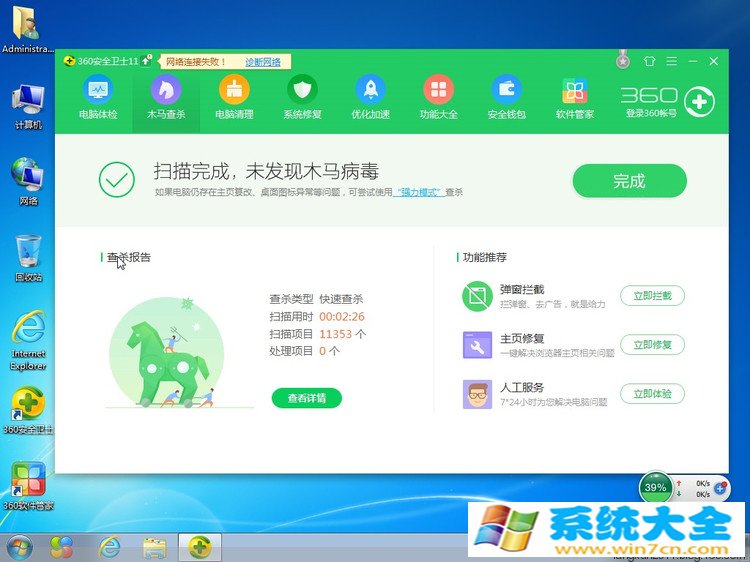The image size is (750, 562).
Task: Select 360软件管家 desktop shortcut
Action: coord(28,486)
